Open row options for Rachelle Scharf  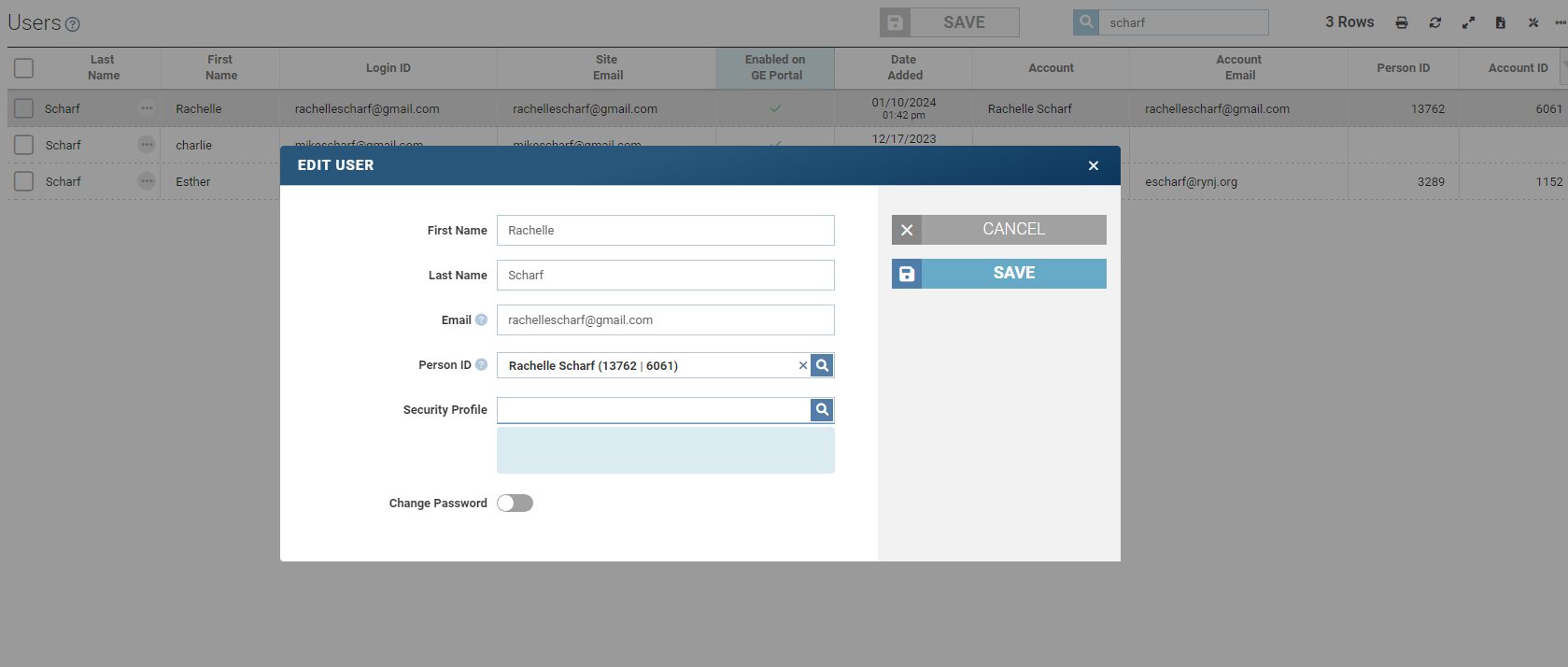[x=147, y=108]
